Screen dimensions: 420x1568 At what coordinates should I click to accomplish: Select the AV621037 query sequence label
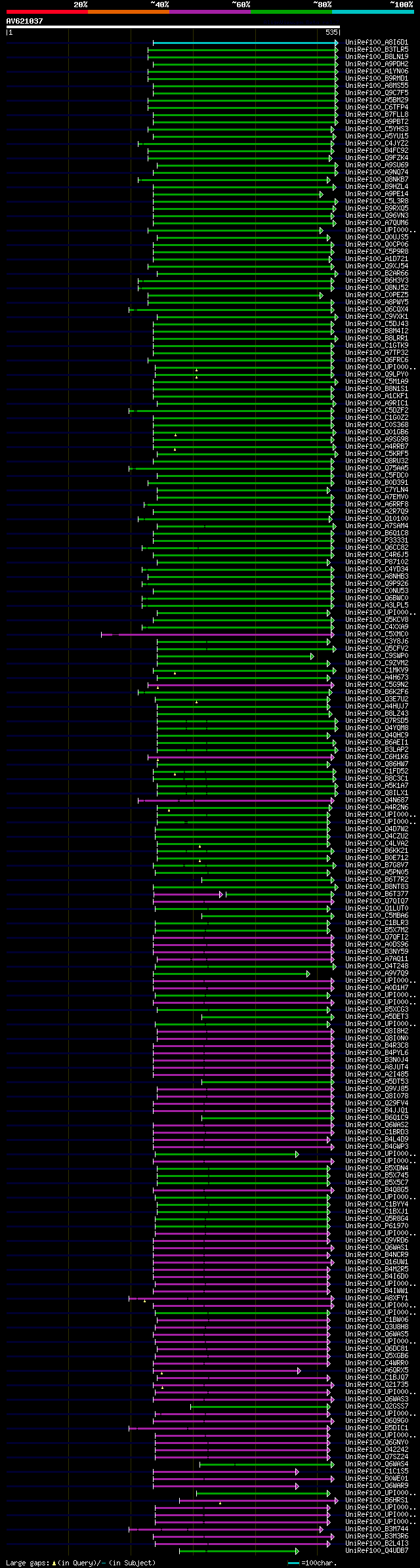25,21
